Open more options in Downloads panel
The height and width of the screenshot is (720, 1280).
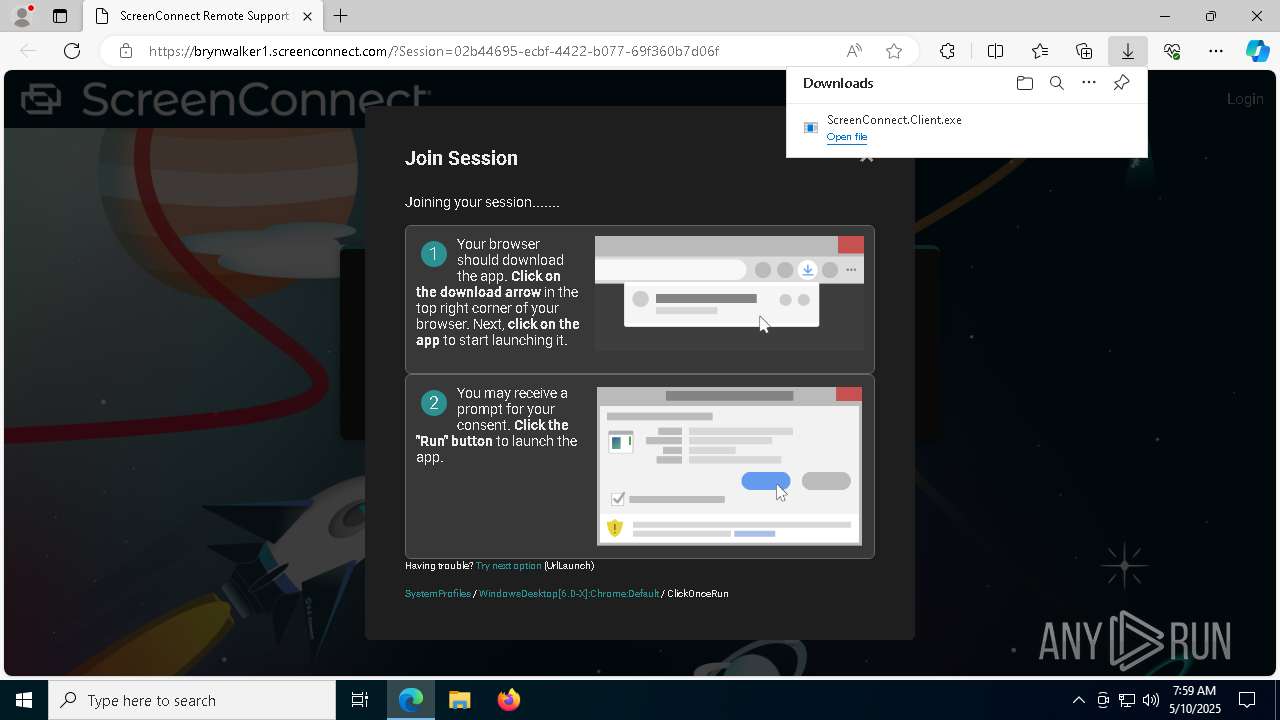click(x=1089, y=83)
